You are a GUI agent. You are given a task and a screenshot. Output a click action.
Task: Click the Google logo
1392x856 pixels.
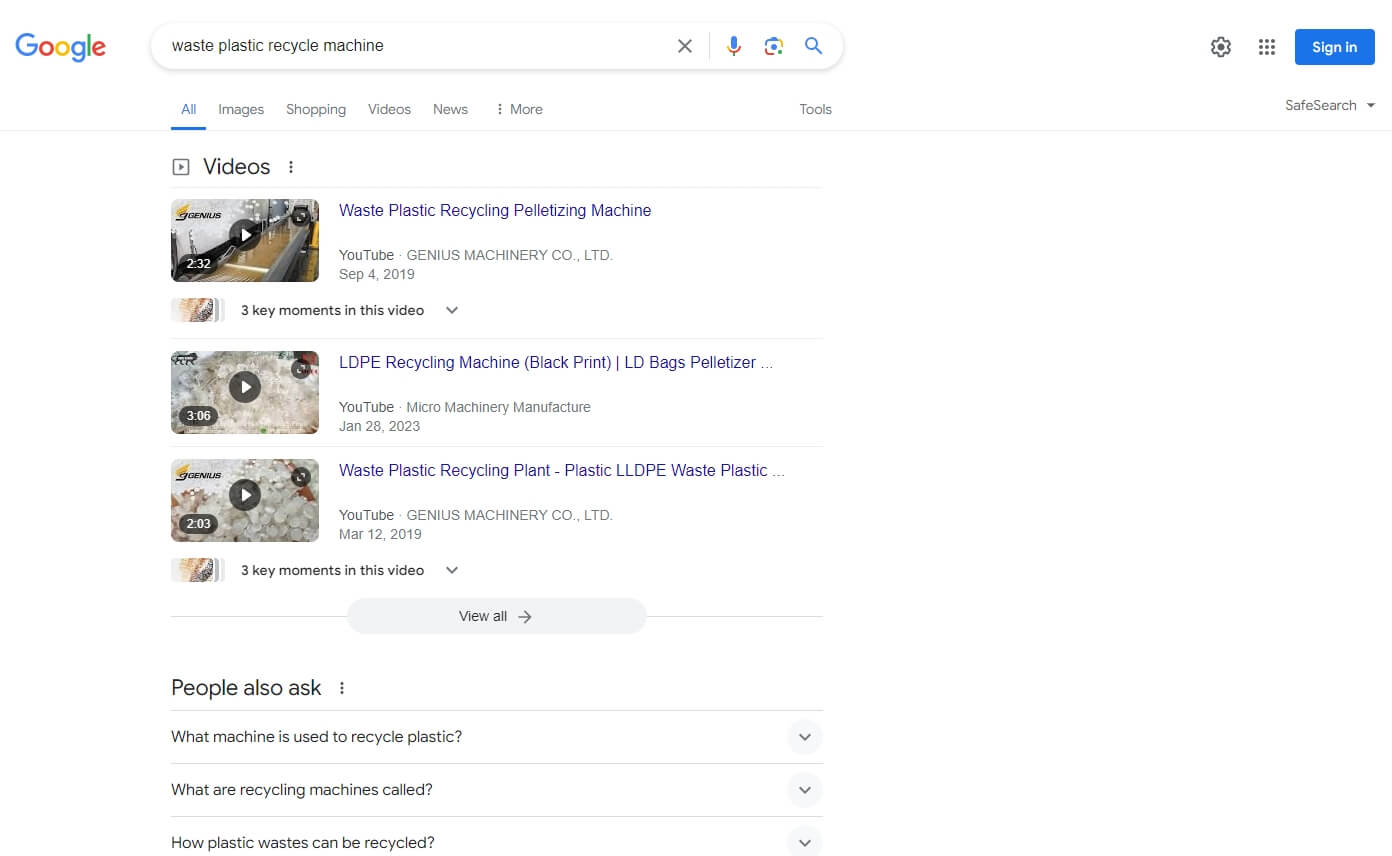click(x=60, y=46)
